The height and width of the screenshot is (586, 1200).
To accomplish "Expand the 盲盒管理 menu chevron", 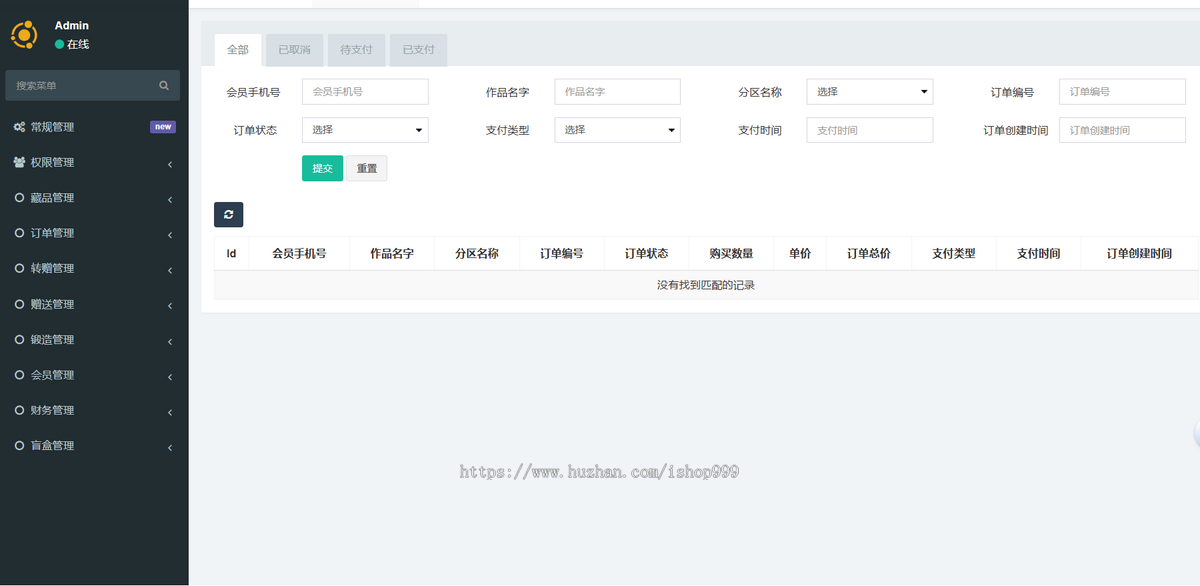I will (x=170, y=447).
